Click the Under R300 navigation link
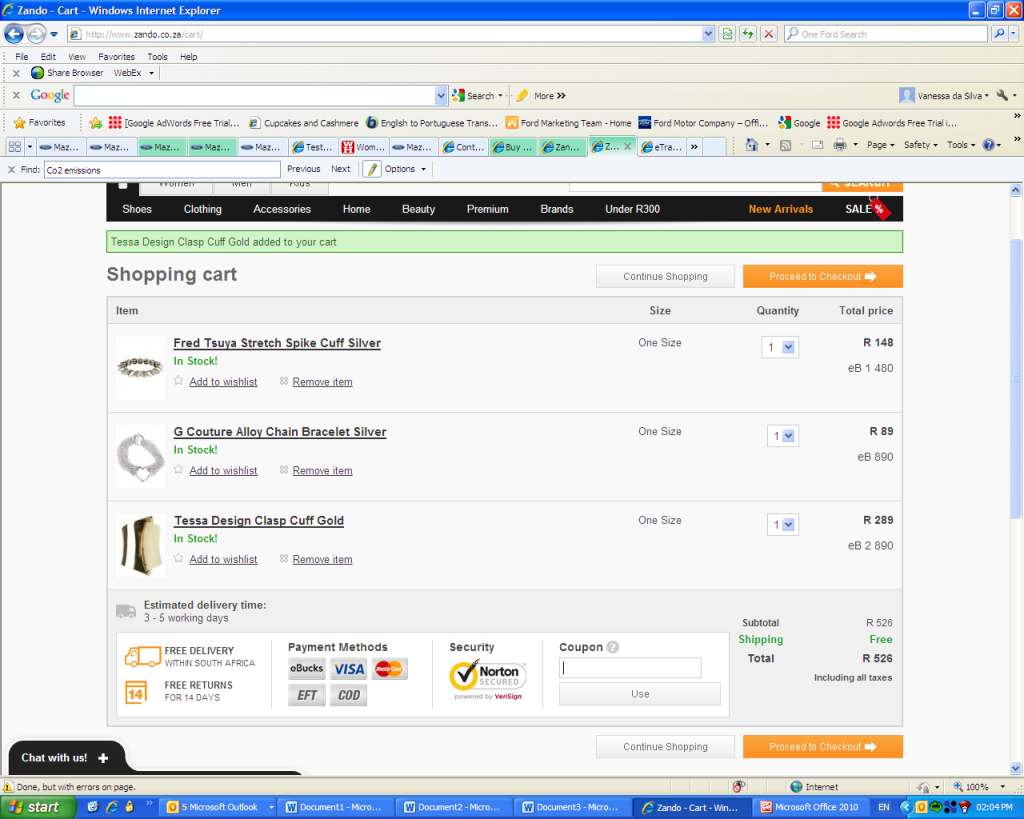The width and height of the screenshot is (1024, 819). click(632, 209)
